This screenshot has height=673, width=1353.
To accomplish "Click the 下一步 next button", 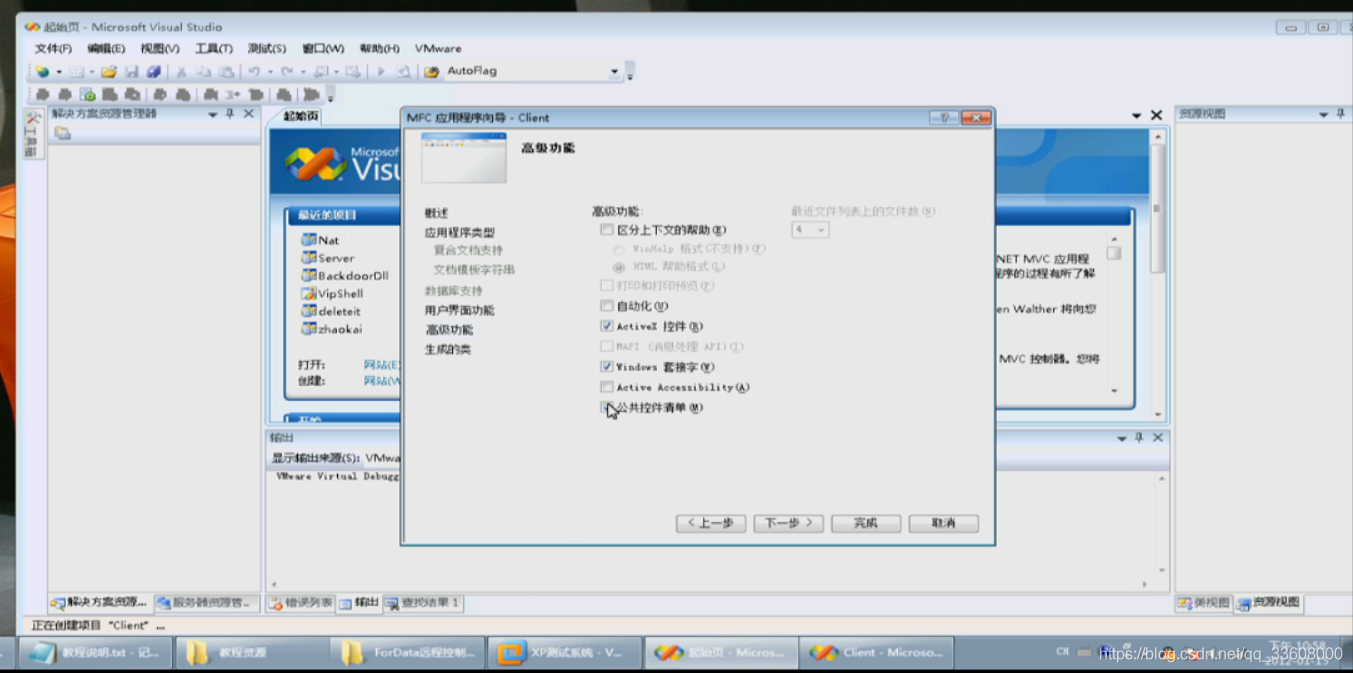I will [789, 523].
